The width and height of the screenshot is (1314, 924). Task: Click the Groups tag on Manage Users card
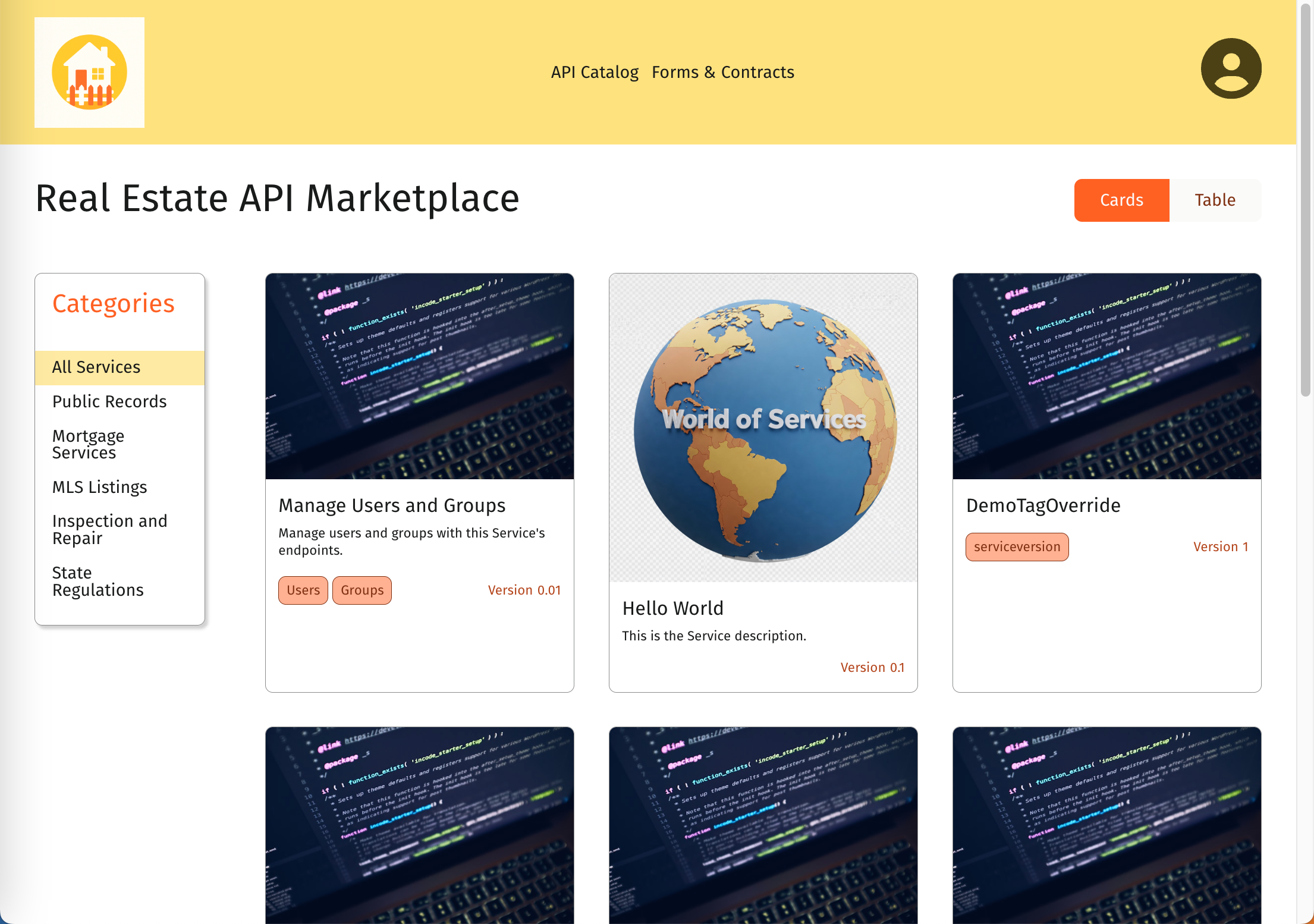tap(361, 590)
